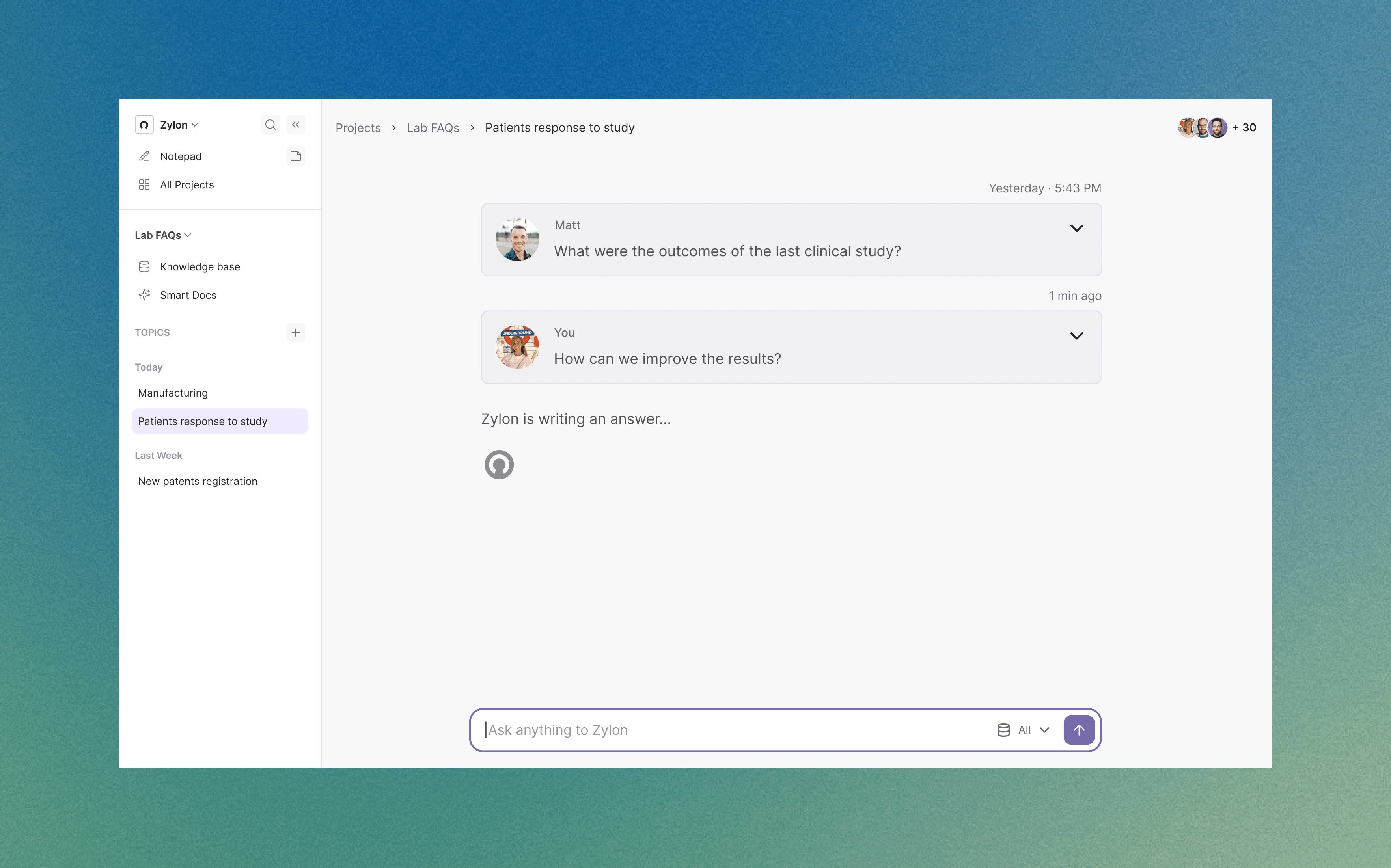Open New patents registration topic
The width and height of the screenshot is (1391, 868).
click(x=198, y=481)
